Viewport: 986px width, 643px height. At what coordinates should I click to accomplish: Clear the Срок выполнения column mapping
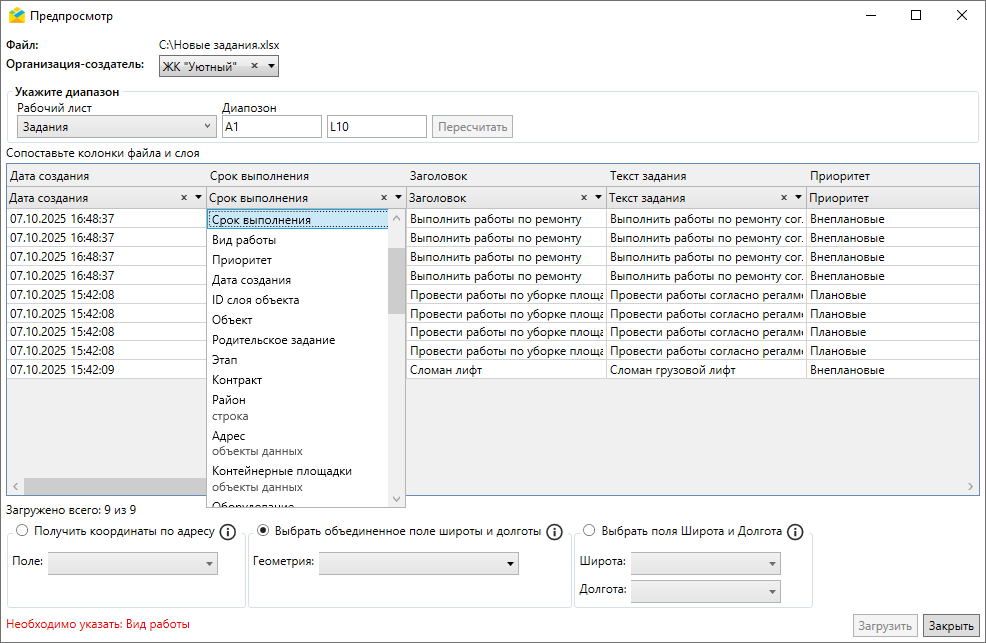pos(384,198)
